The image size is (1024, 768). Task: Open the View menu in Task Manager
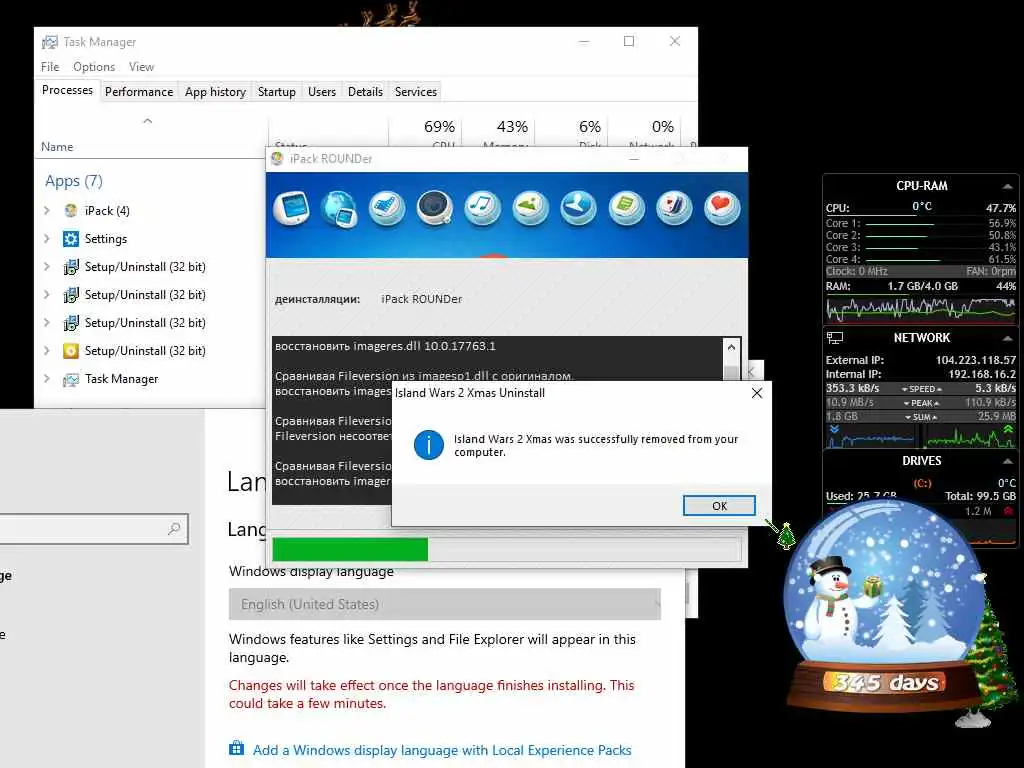point(141,67)
